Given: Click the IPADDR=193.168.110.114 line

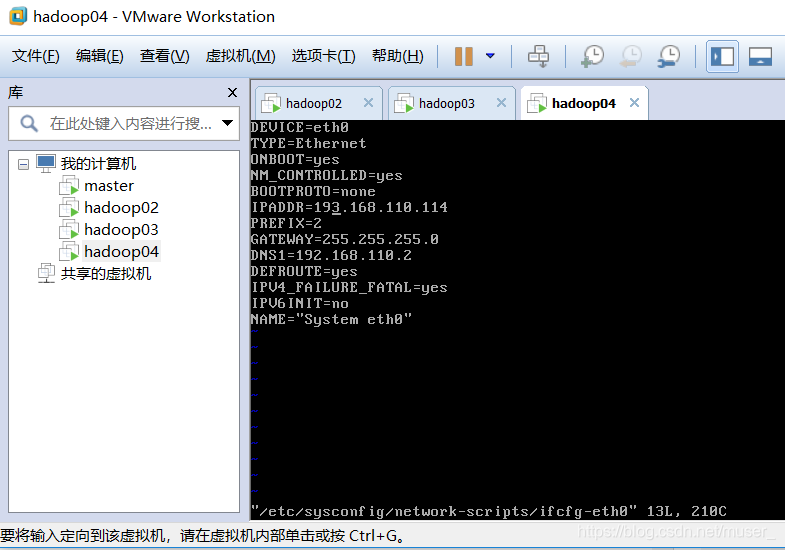Looking at the screenshot, I should (349, 207).
